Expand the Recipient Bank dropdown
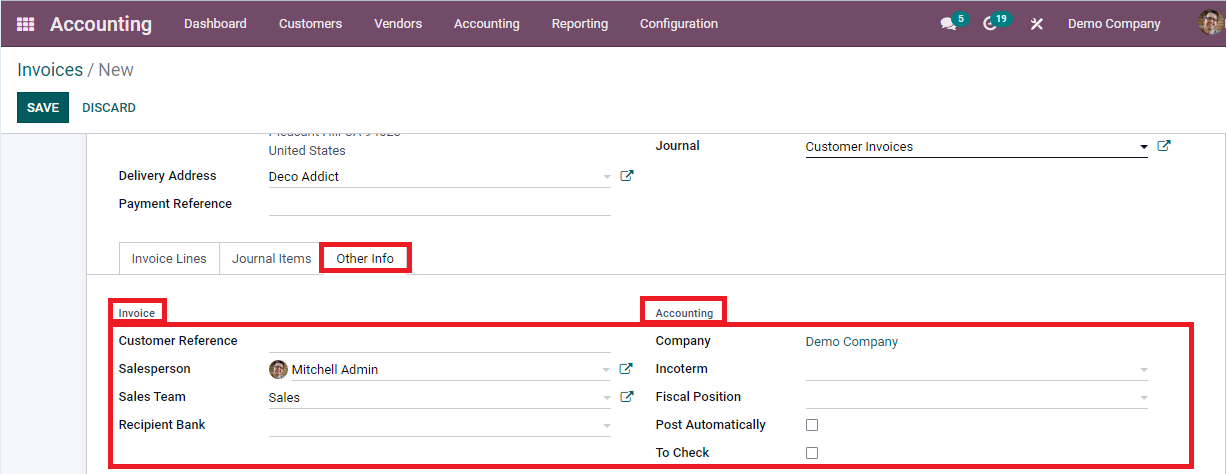The height and width of the screenshot is (474, 1227). tap(606, 426)
